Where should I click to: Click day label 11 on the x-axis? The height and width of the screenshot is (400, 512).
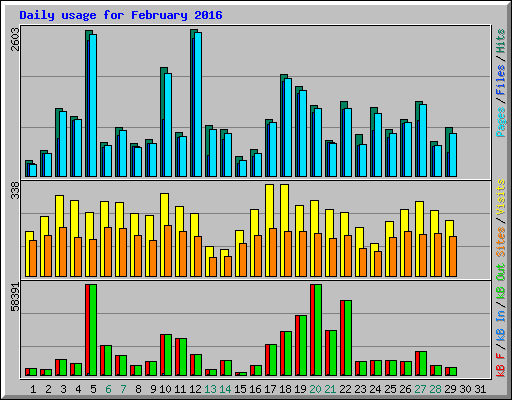click(180, 389)
